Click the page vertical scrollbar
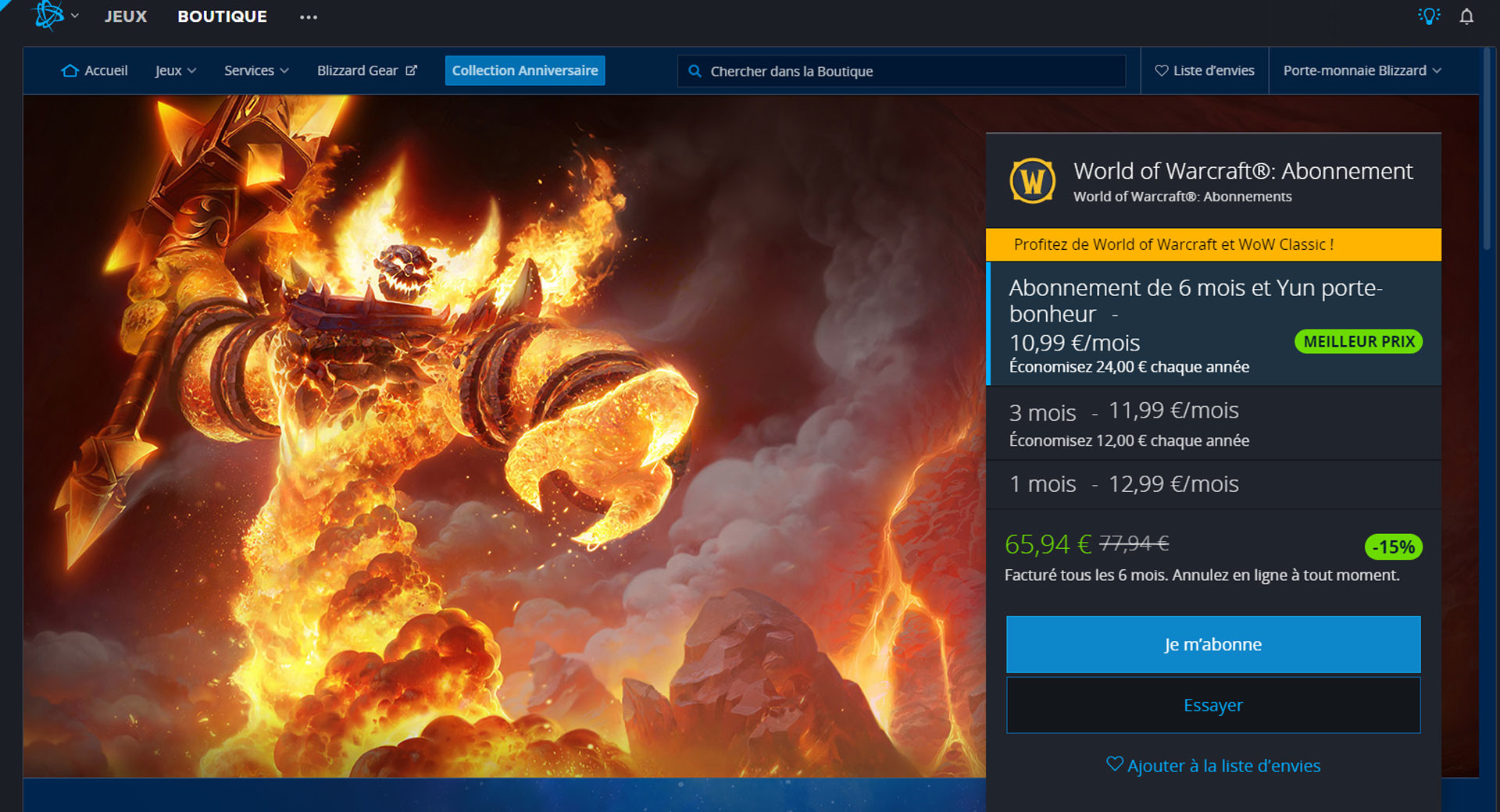Image resolution: width=1500 pixels, height=812 pixels. point(1487,148)
